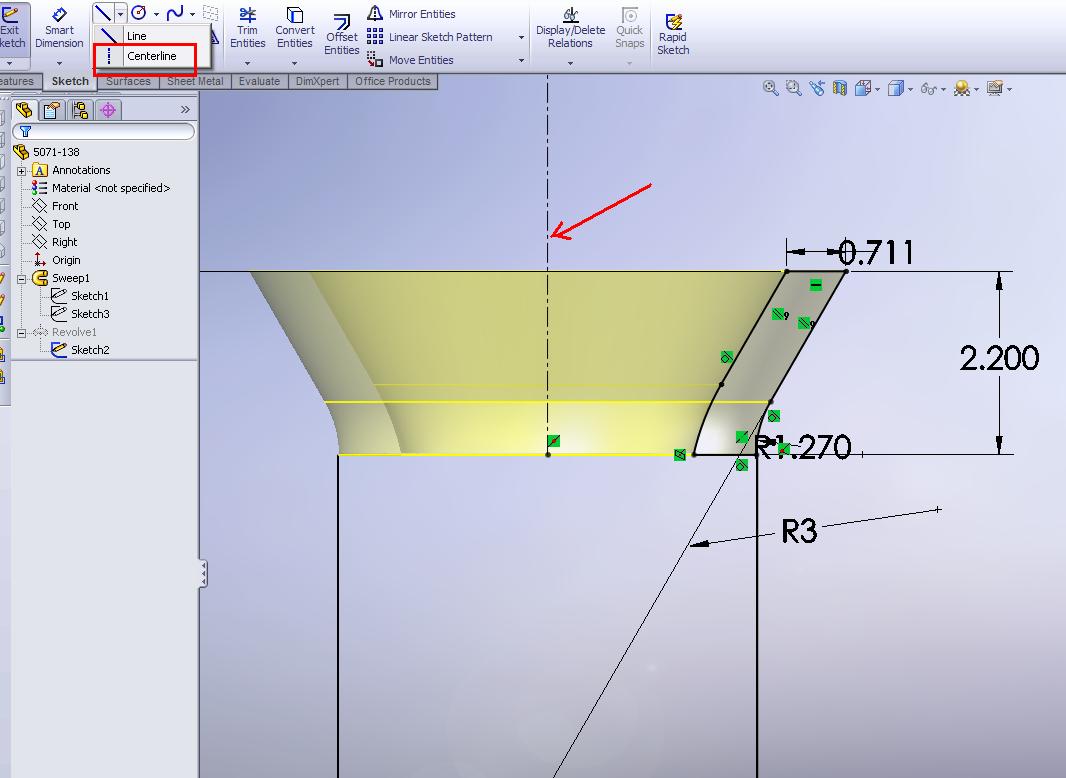Click the 2.200 dimension value

999,358
